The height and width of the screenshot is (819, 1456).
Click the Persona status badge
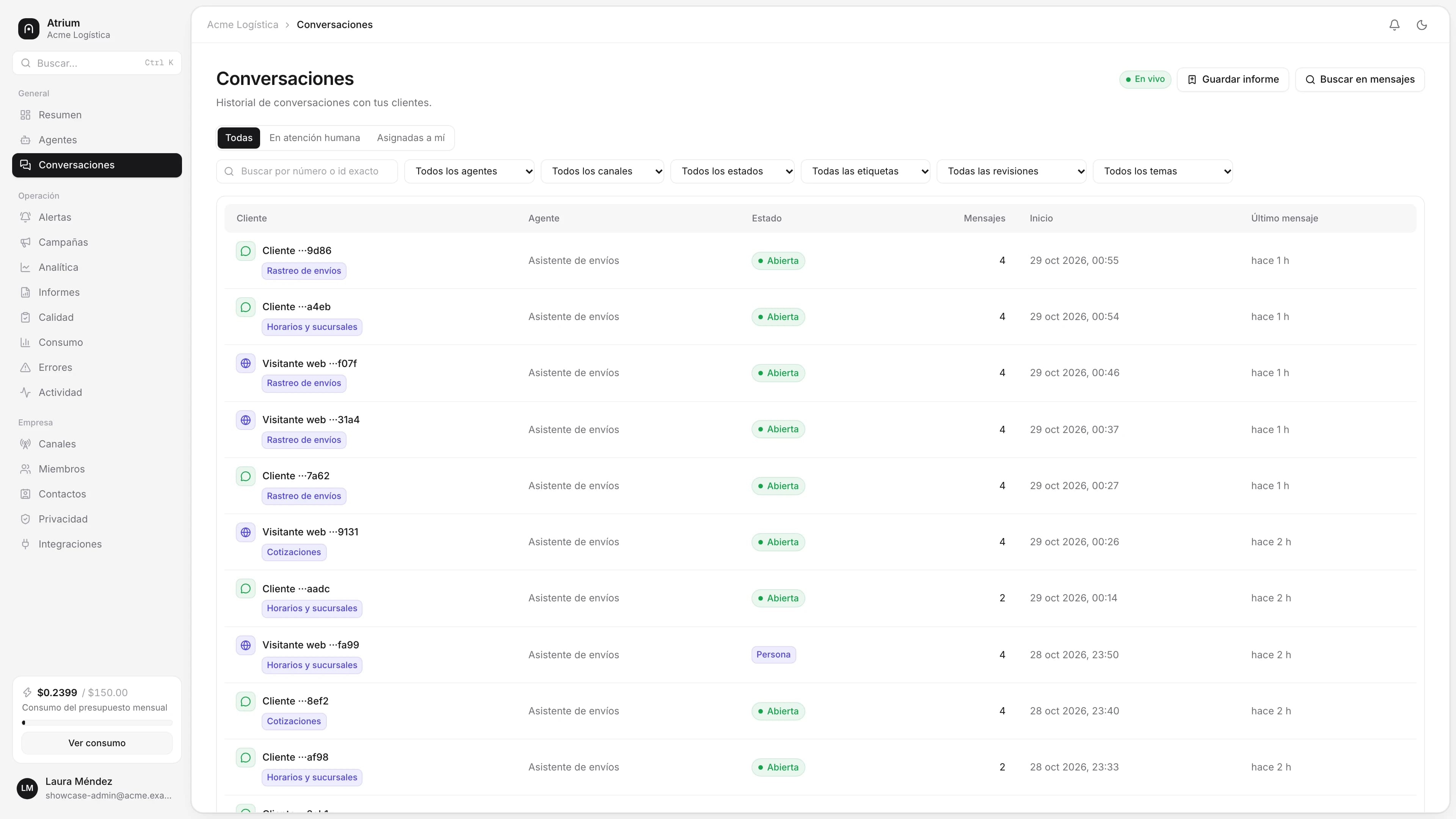pos(773,654)
